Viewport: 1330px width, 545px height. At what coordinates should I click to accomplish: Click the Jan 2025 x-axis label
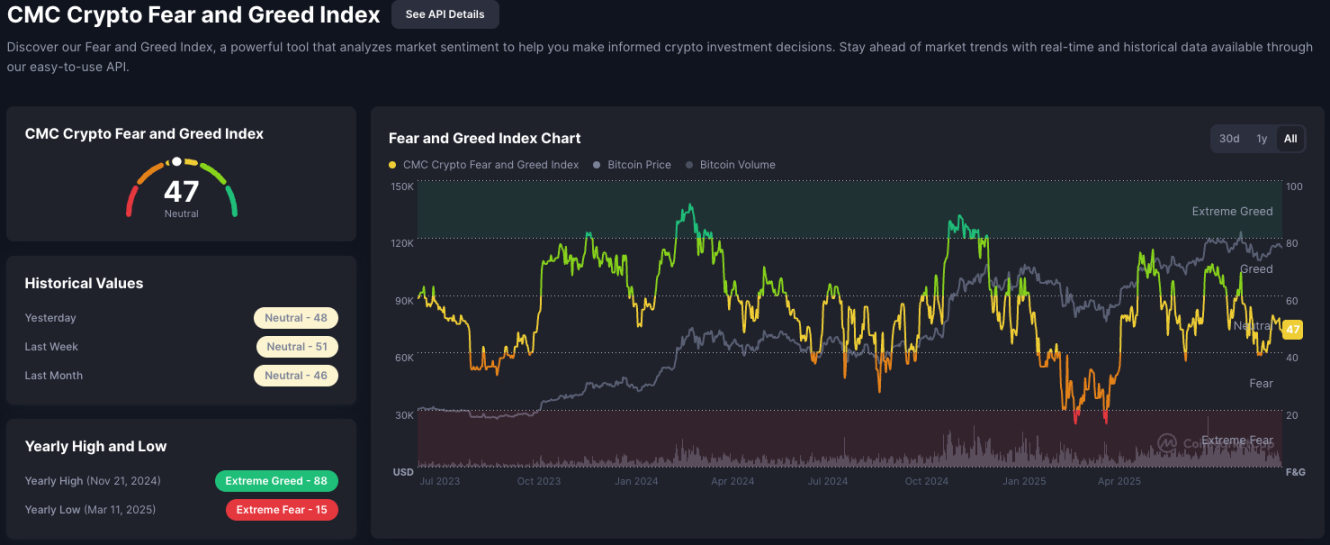1023,481
